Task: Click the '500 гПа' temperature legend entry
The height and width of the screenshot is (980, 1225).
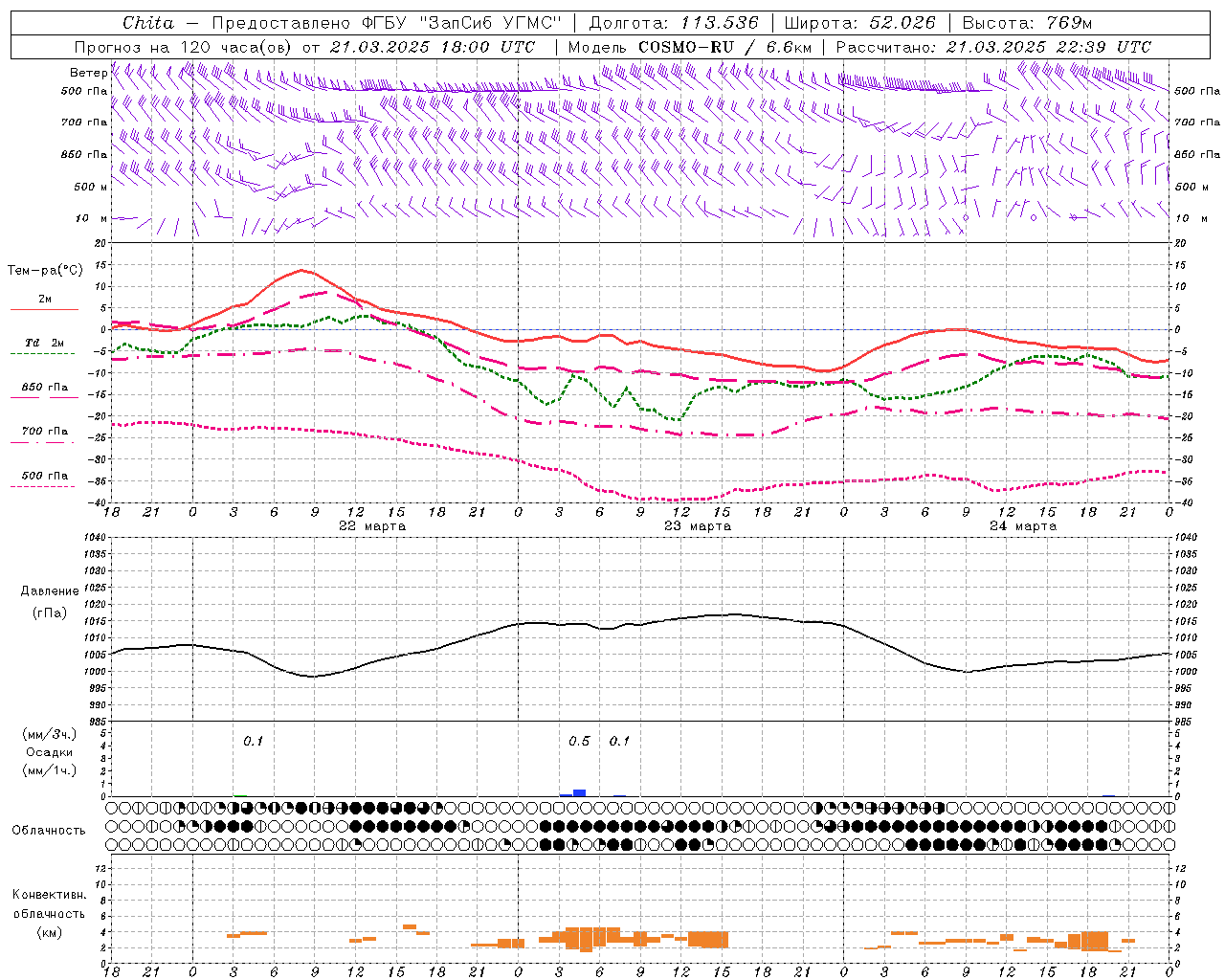Action: pyautogui.click(x=44, y=476)
